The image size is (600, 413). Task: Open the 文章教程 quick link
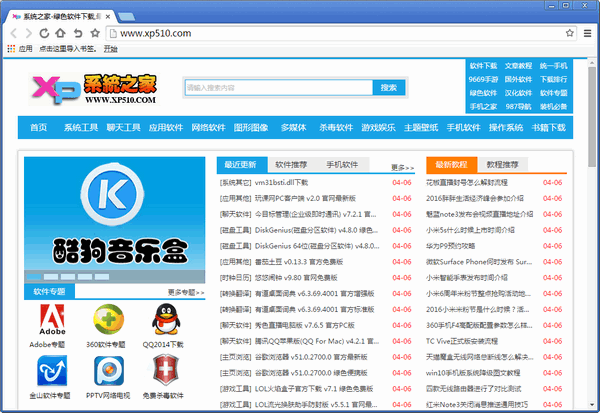[518, 66]
